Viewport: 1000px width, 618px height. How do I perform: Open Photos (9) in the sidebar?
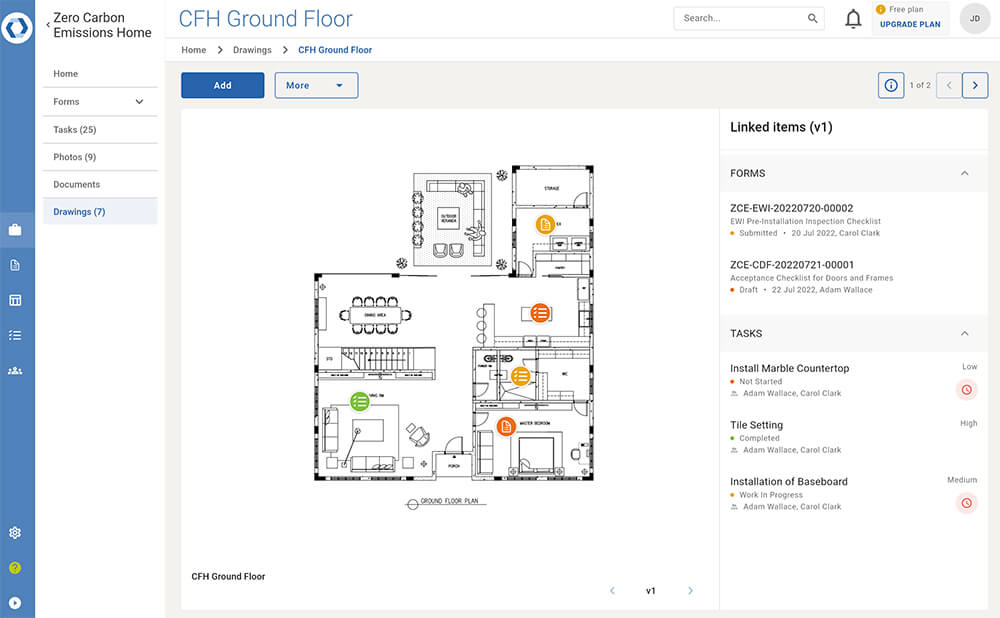[x=75, y=157]
